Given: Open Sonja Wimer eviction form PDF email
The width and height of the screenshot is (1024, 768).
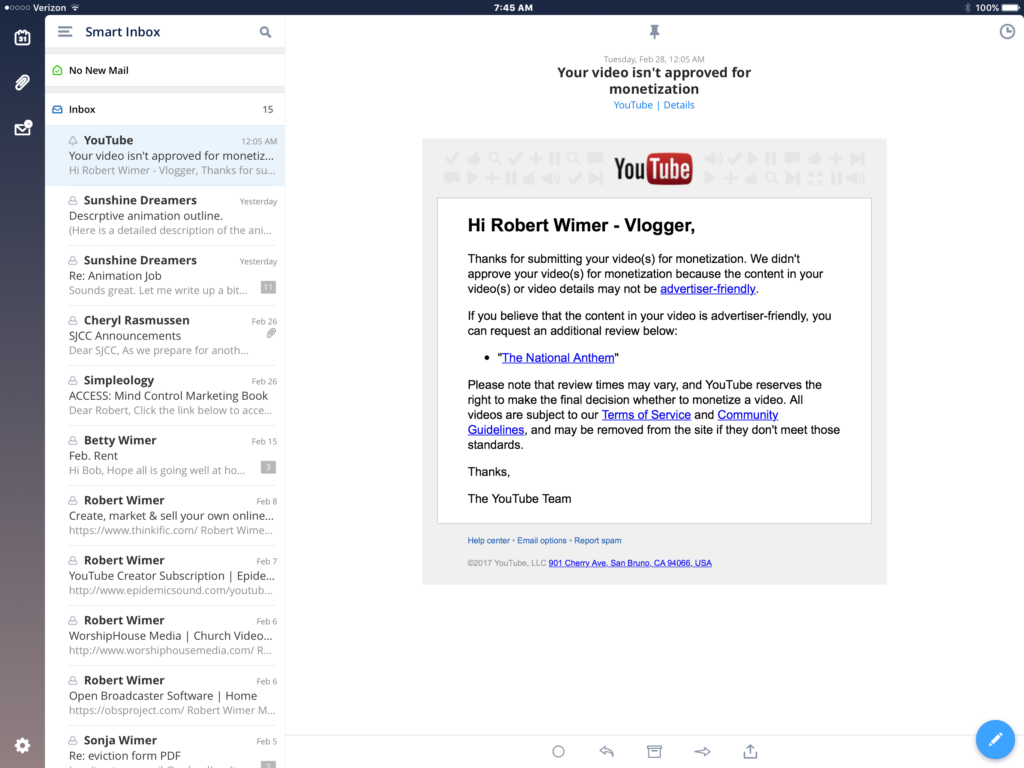Looking at the screenshot, I should [165, 748].
